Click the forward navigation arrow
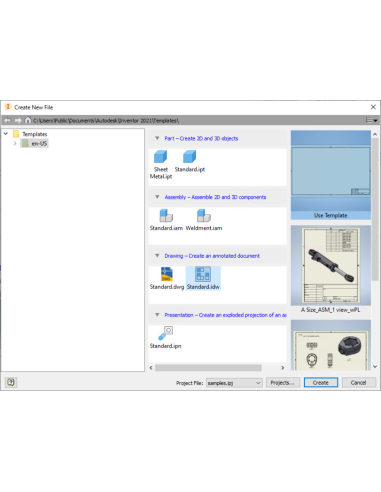Screen dimensions: 381x492 [18, 120]
